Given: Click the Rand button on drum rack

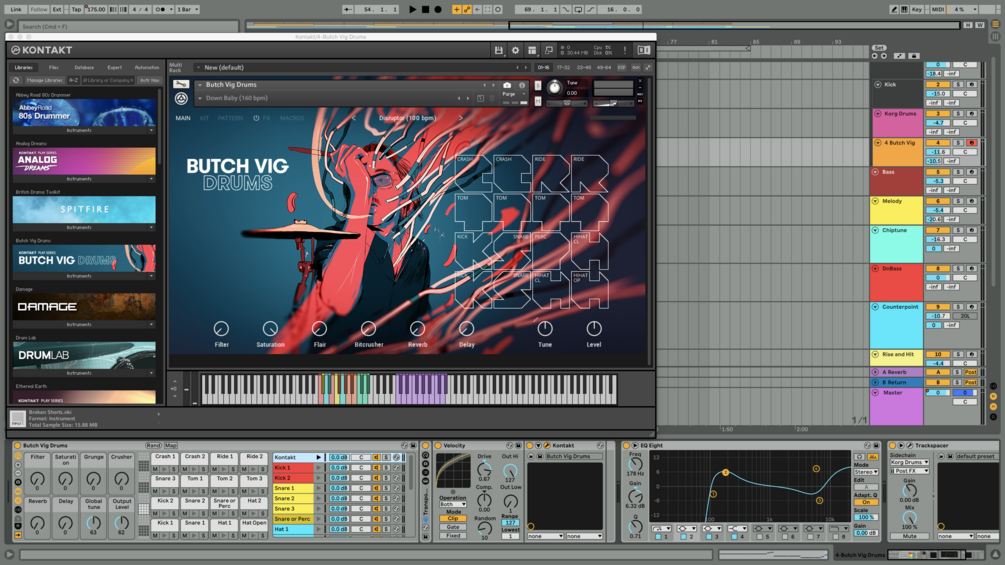Looking at the screenshot, I should [x=153, y=445].
